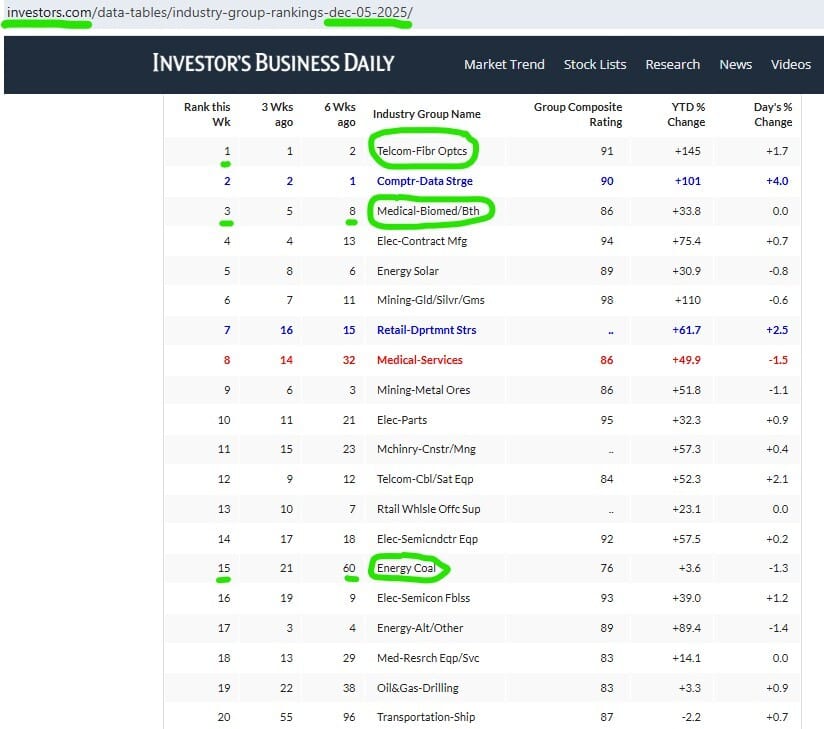This screenshot has width=824, height=729.
Task: Open the Market Trend menu
Action: pyautogui.click(x=504, y=64)
